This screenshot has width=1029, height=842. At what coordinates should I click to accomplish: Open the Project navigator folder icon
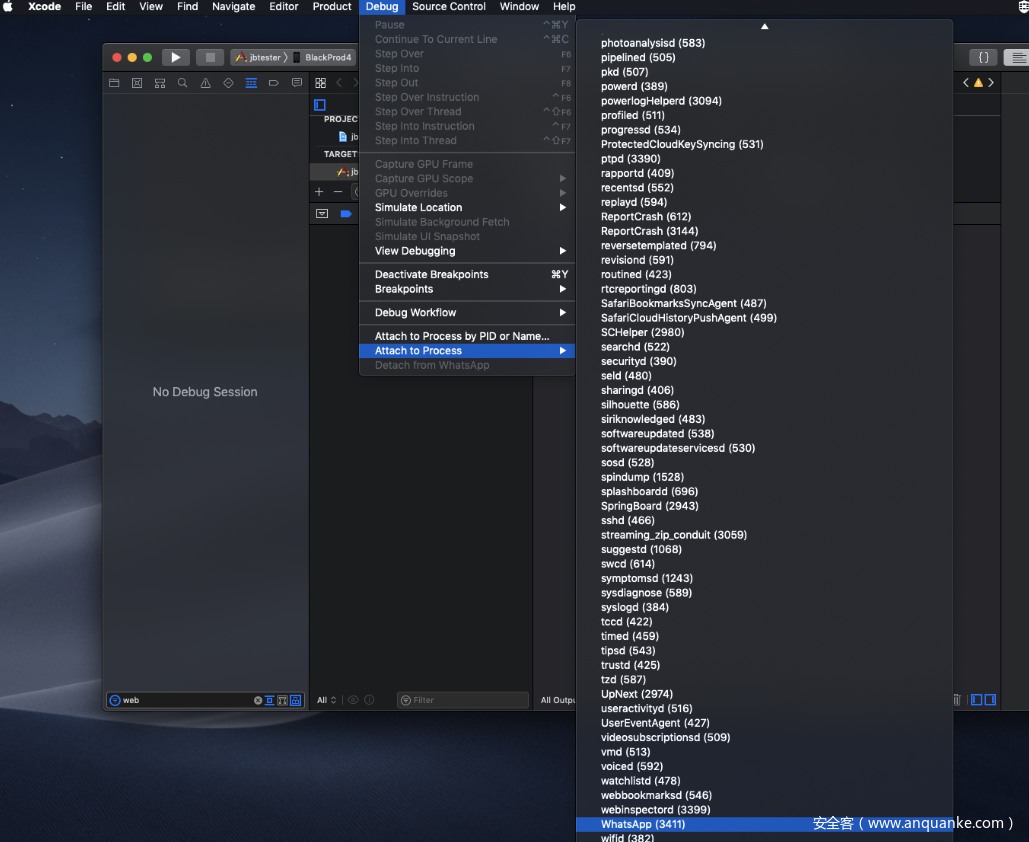(x=114, y=83)
